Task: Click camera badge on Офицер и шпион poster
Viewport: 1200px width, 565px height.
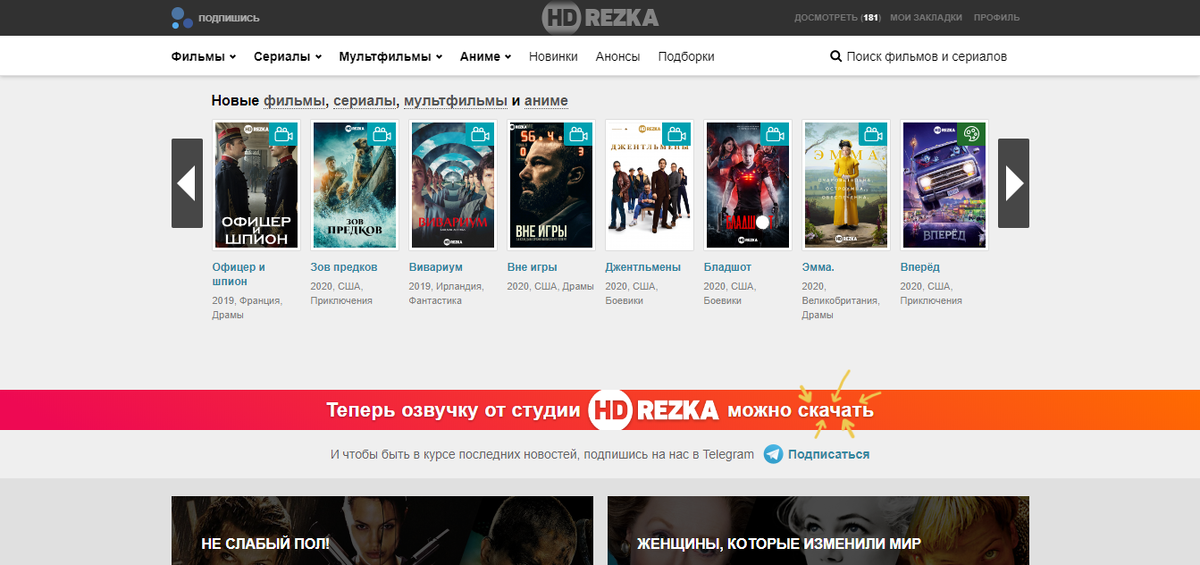Action: pyautogui.click(x=285, y=134)
